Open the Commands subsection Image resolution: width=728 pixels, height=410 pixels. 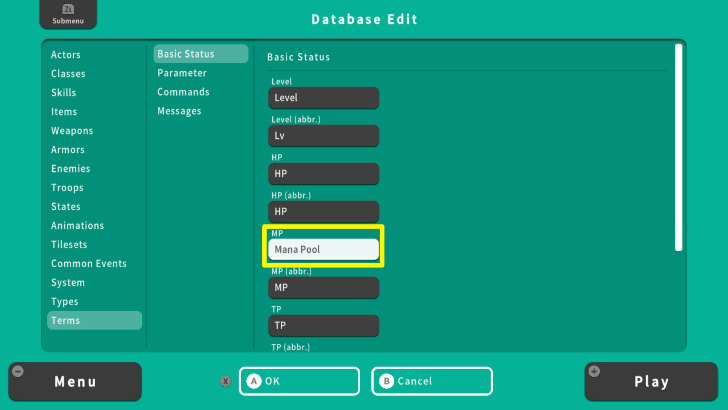coord(183,92)
